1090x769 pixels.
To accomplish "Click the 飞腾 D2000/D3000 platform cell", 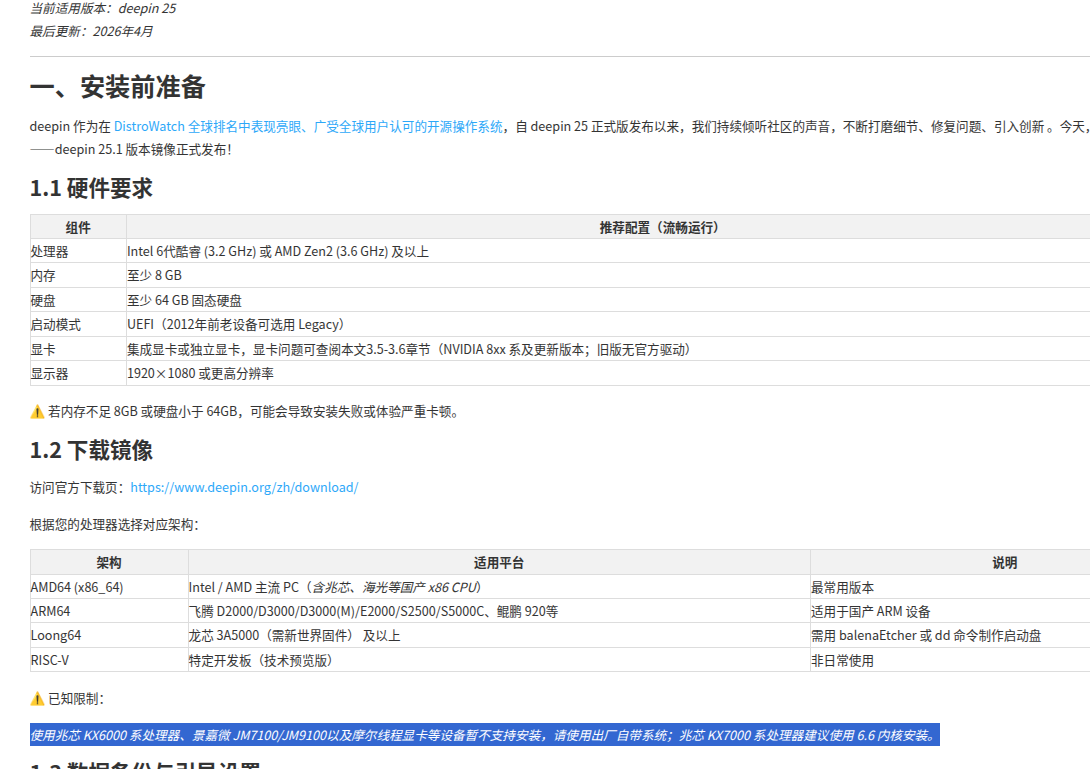I will [499, 611].
